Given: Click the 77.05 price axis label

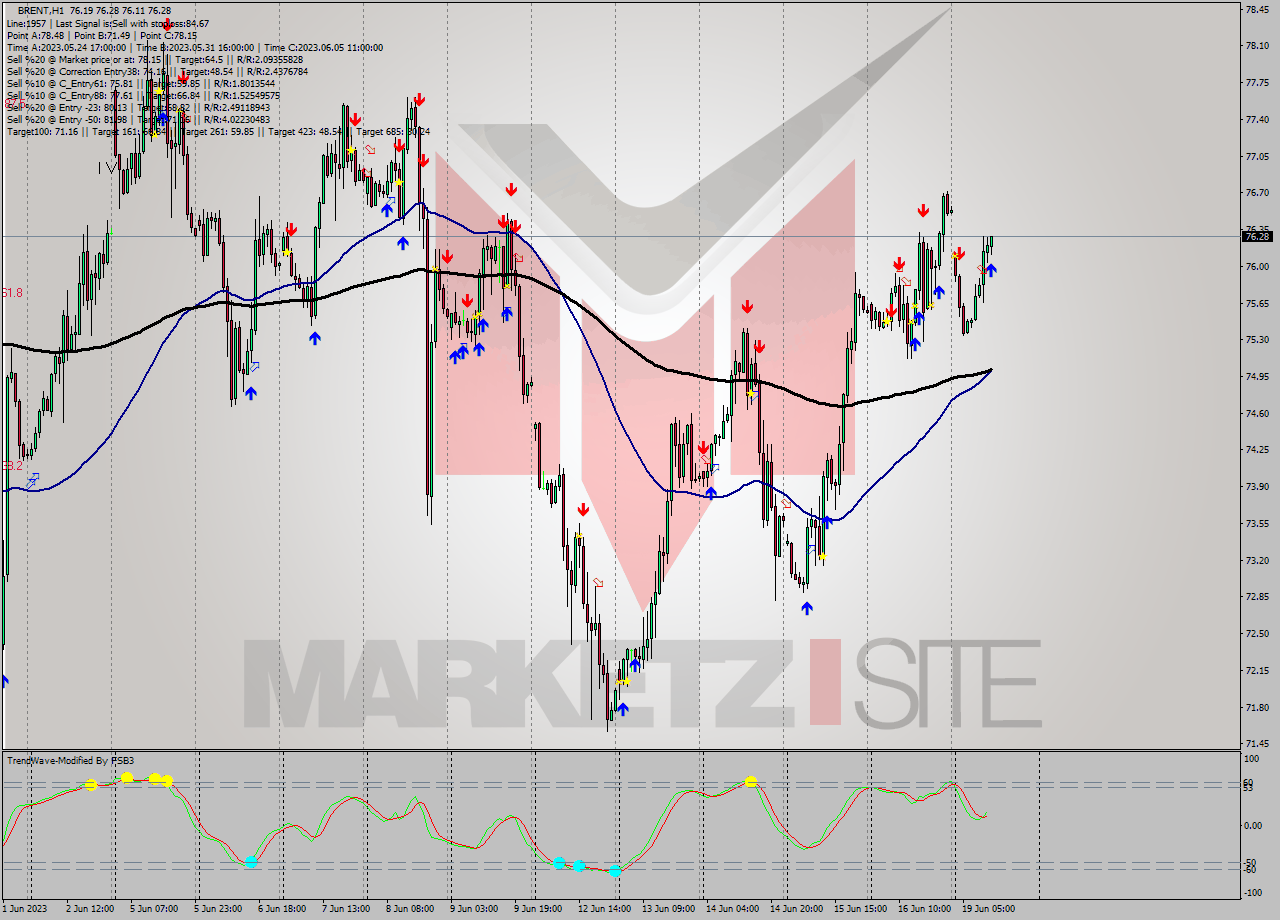Looking at the screenshot, I should [1257, 156].
